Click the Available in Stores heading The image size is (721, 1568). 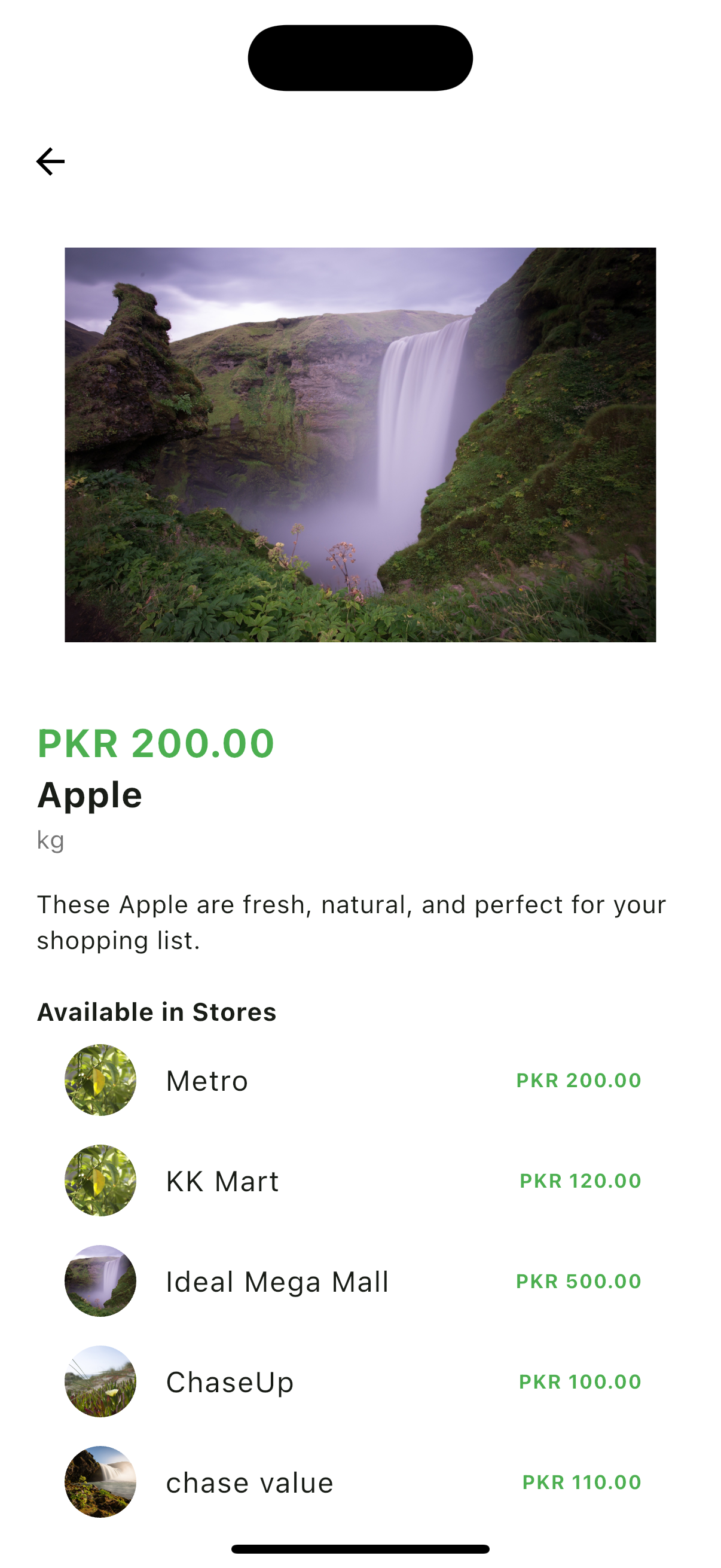click(157, 1012)
